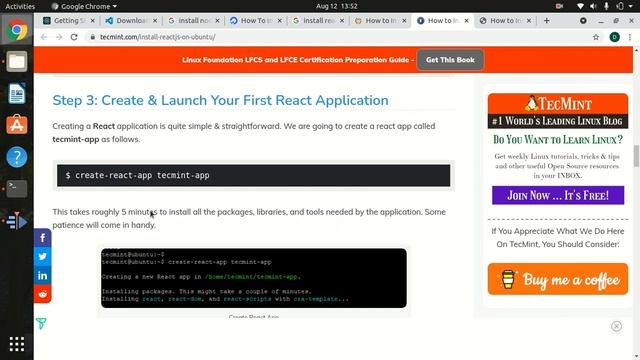Open the Files app in the dock
Image resolution: width=640 pixels, height=360 pixels.
click(17, 62)
